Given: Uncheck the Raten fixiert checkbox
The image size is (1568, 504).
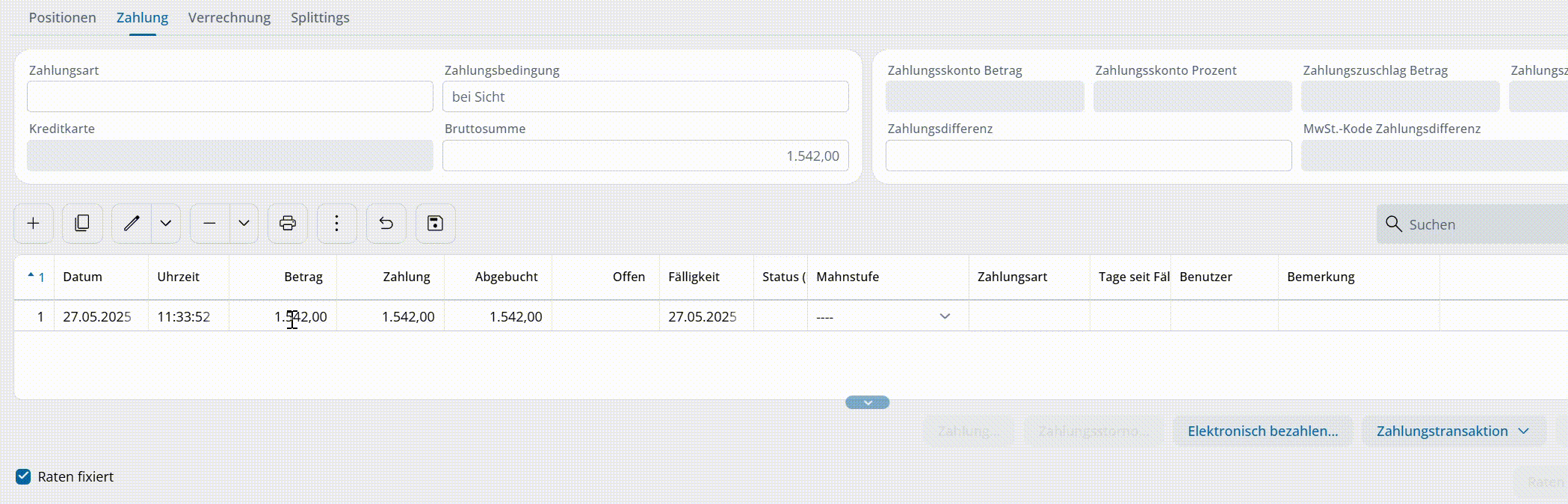Looking at the screenshot, I should pyautogui.click(x=23, y=477).
